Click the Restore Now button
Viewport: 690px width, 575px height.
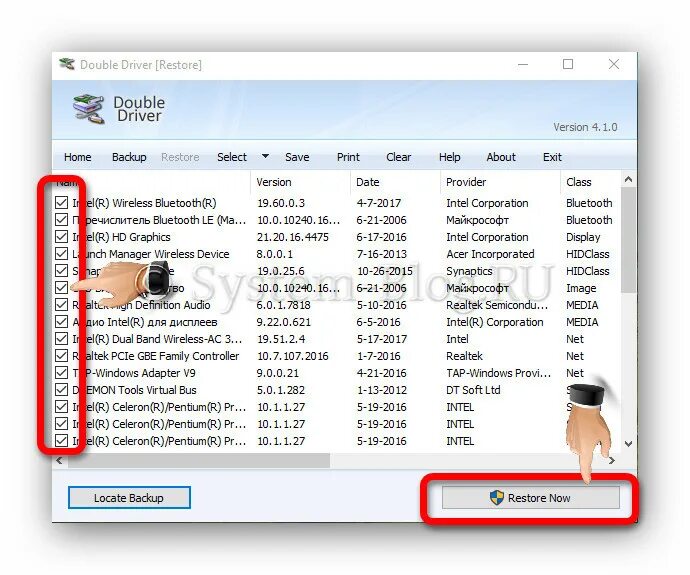point(531,498)
